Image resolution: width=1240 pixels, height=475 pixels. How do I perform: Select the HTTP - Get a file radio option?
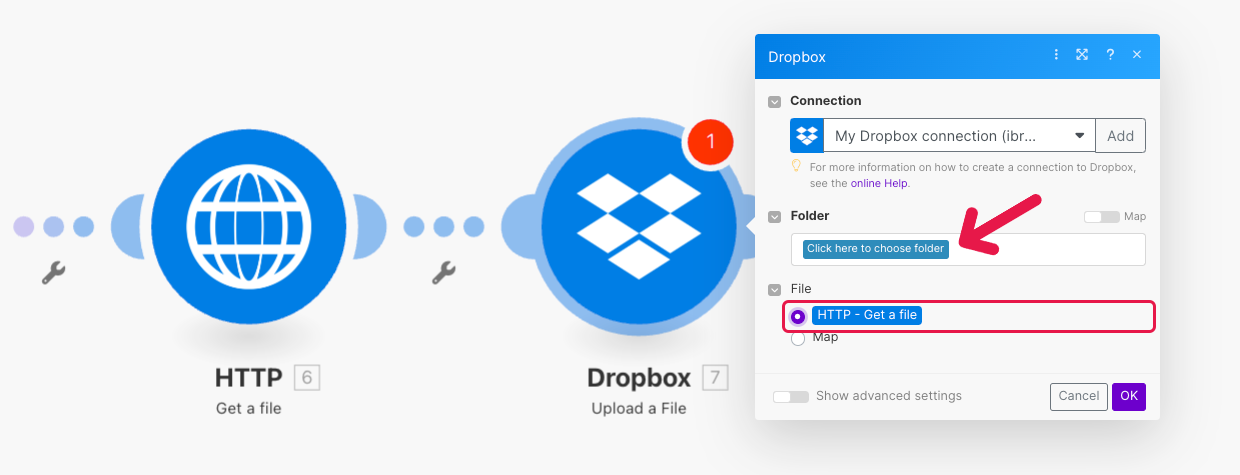point(798,316)
